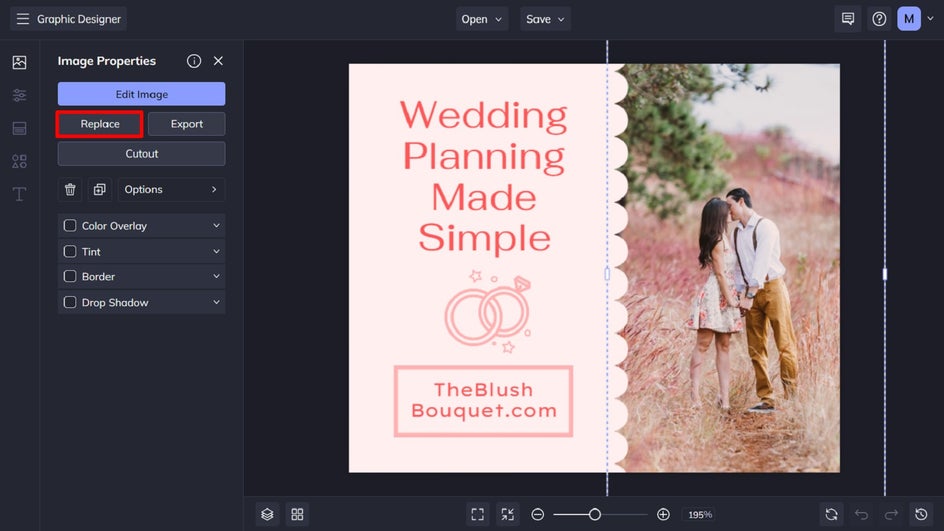The height and width of the screenshot is (531, 944).
Task: Select the wedding rings graphic
Action: 488,311
